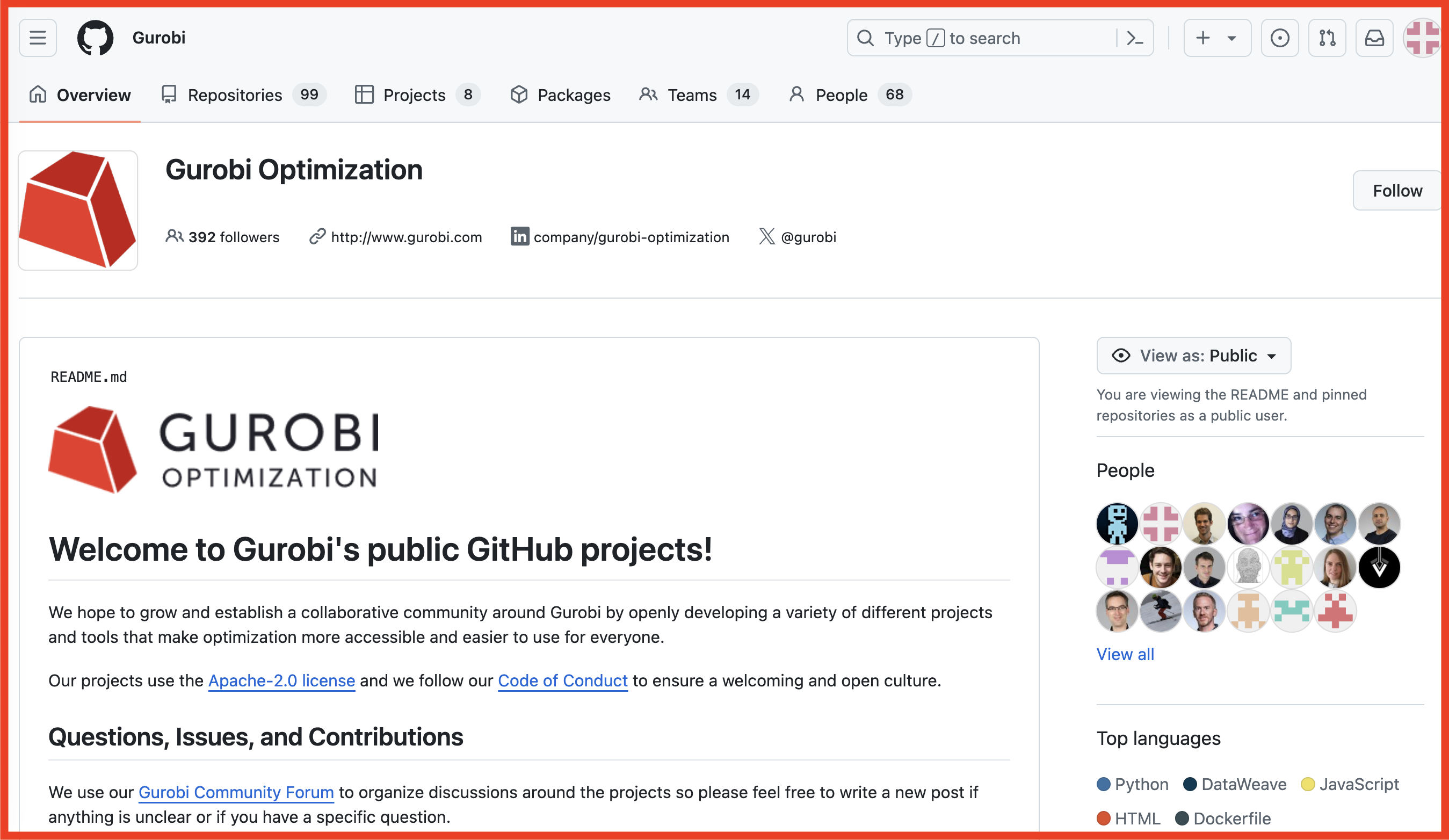Click the LinkedIn company/gurobi-optimization link

pos(631,237)
